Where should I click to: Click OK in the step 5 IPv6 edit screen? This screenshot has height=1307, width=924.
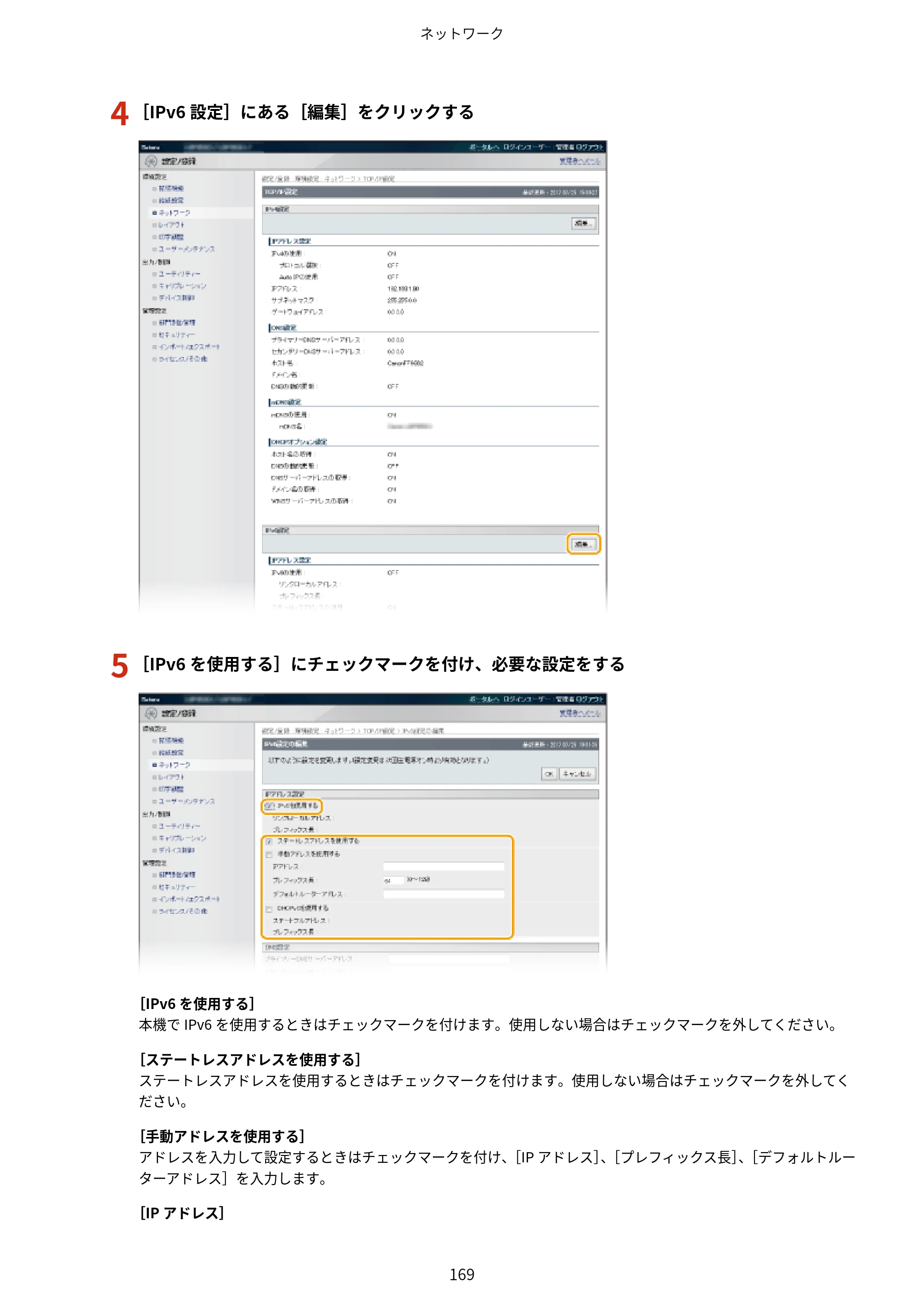click(x=549, y=773)
